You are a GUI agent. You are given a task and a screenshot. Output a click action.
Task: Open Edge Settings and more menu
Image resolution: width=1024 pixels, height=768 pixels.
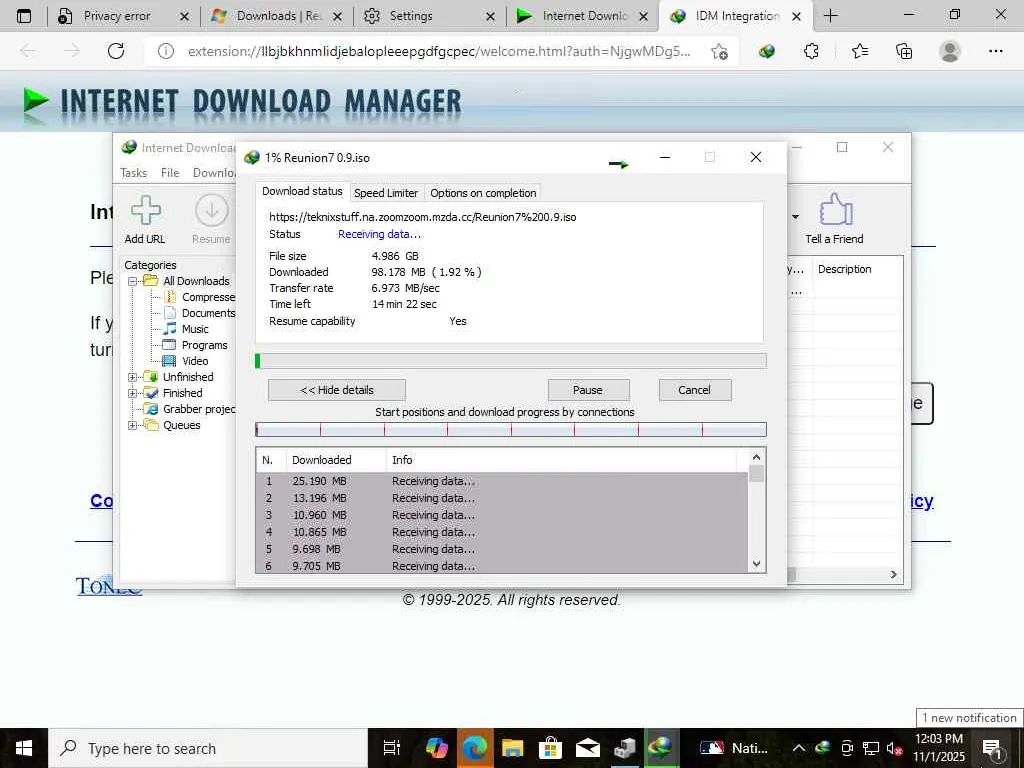[995, 51]
